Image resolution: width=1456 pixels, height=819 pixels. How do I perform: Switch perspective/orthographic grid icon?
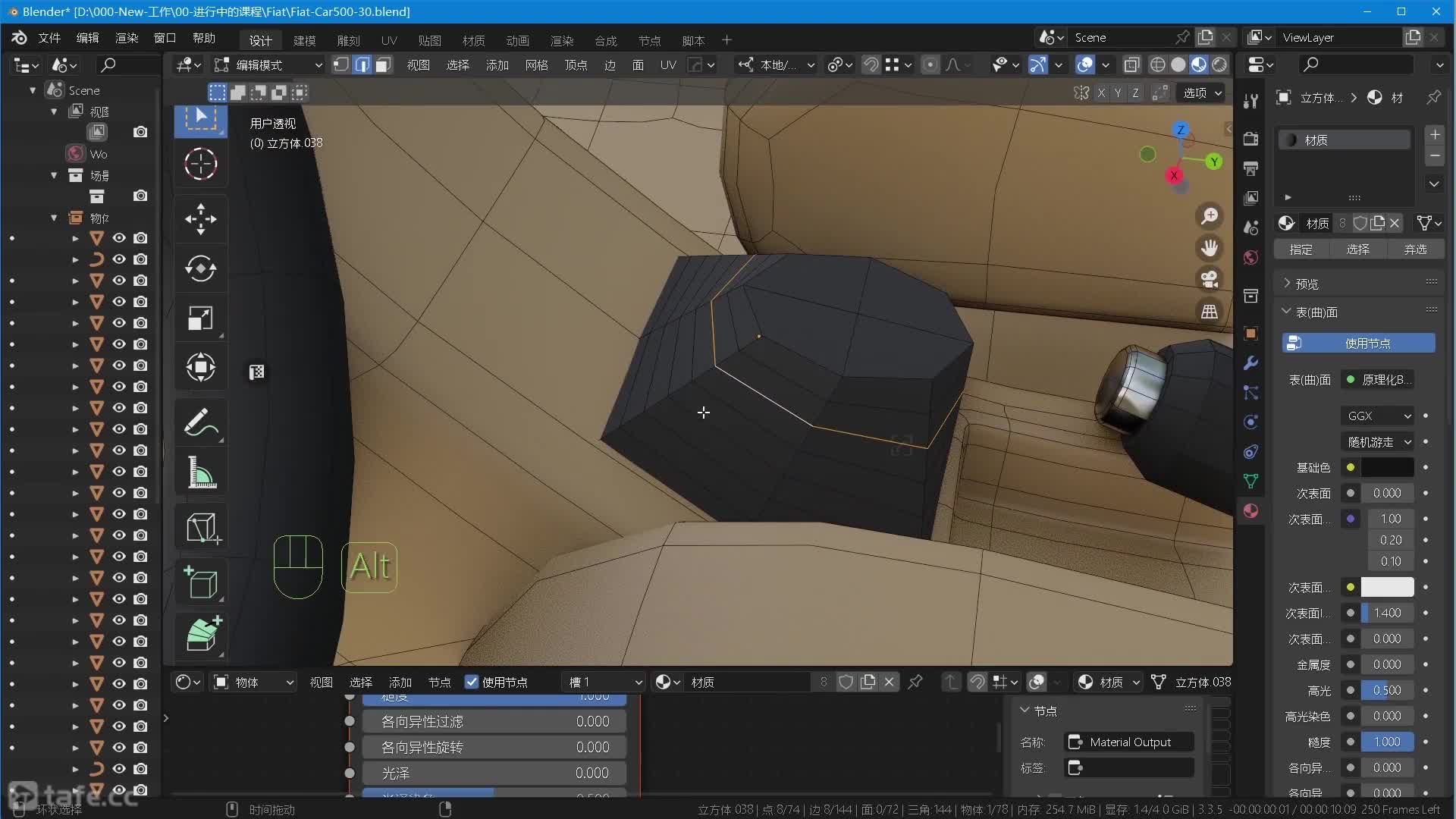click(x=1209, y=311)
